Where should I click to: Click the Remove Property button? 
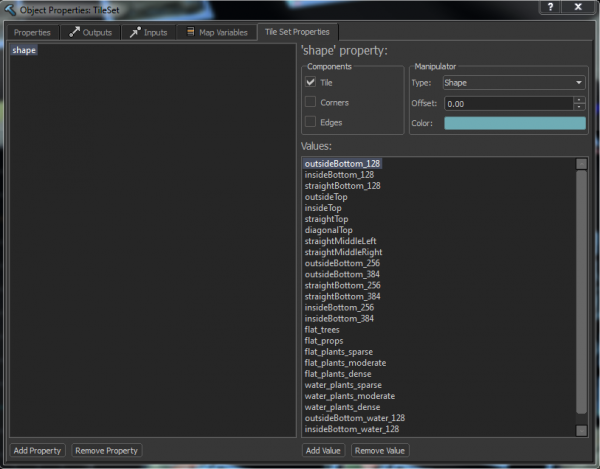tap(106, 451)
